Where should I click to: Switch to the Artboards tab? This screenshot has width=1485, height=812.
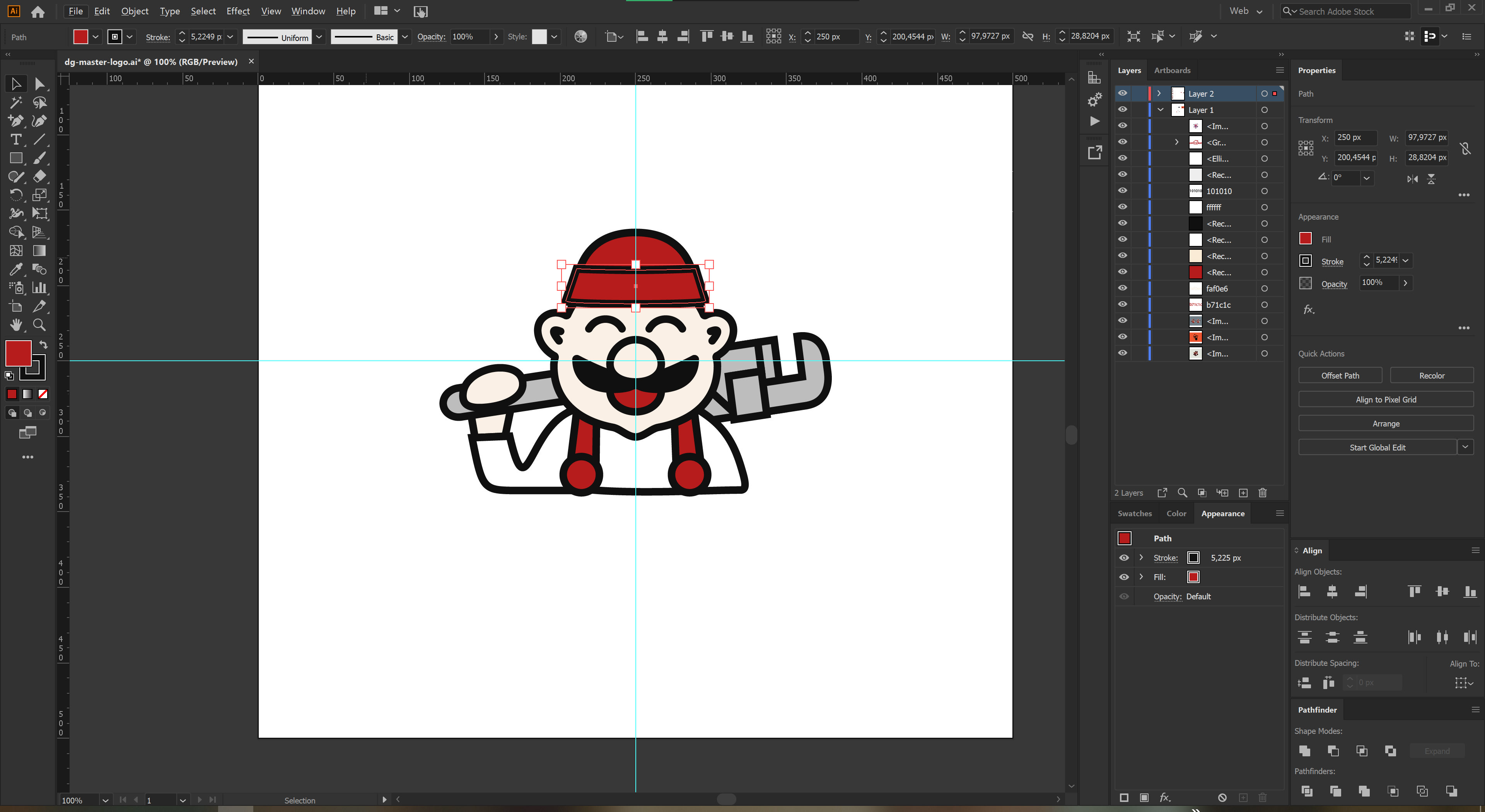[x=1172, y=70]
